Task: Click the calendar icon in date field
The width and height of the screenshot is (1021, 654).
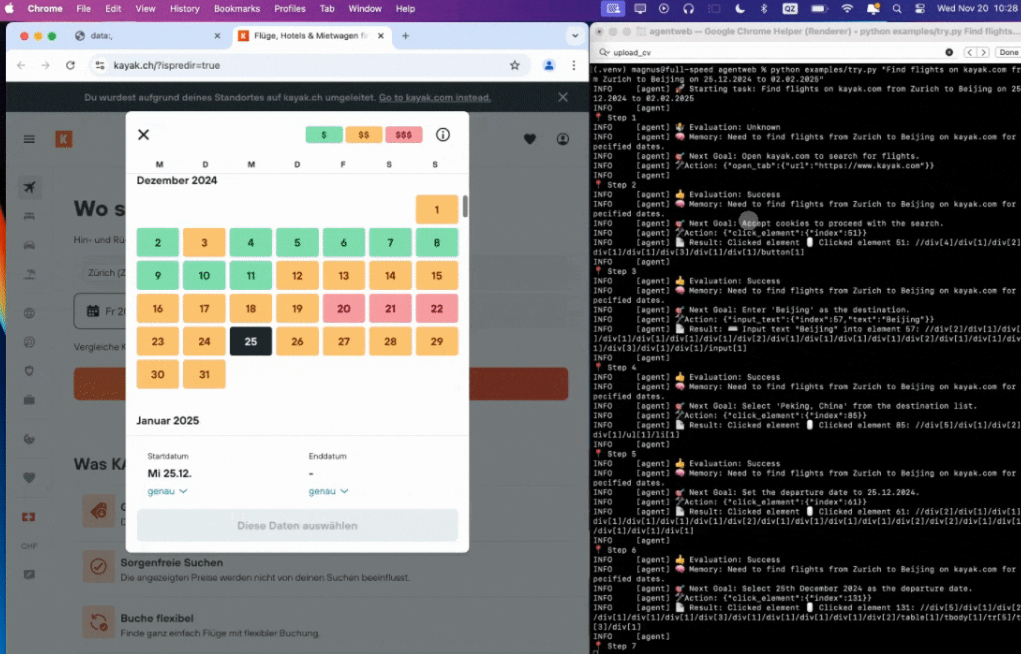Action: (x=92, y=311)
